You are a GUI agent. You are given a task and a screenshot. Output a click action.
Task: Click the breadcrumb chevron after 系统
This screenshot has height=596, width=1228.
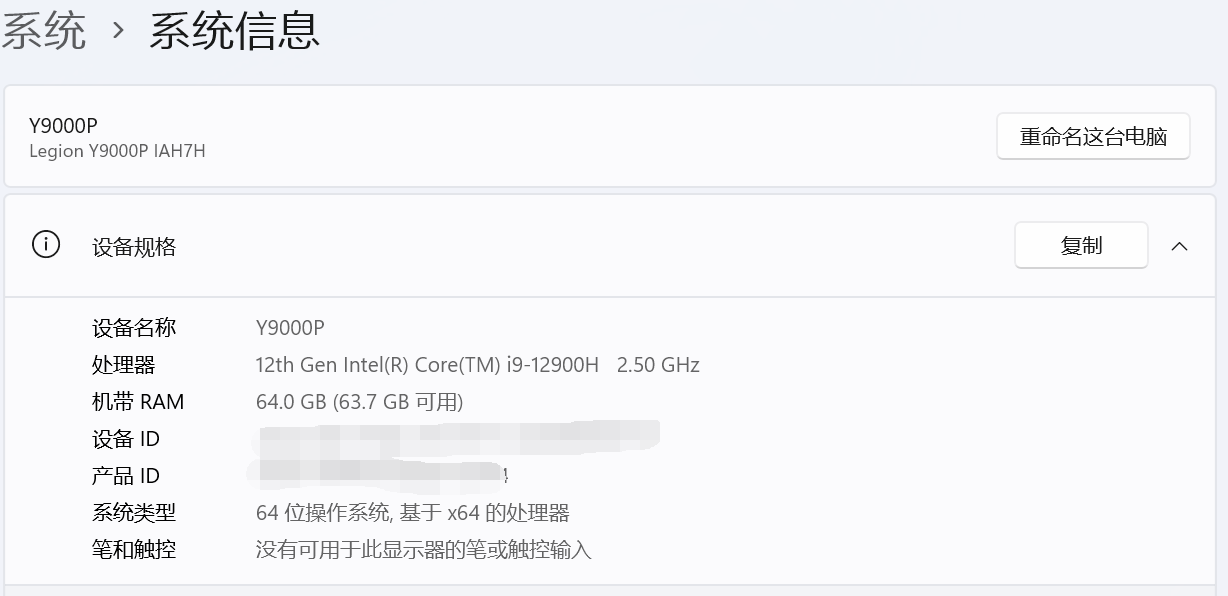[119, 31]
